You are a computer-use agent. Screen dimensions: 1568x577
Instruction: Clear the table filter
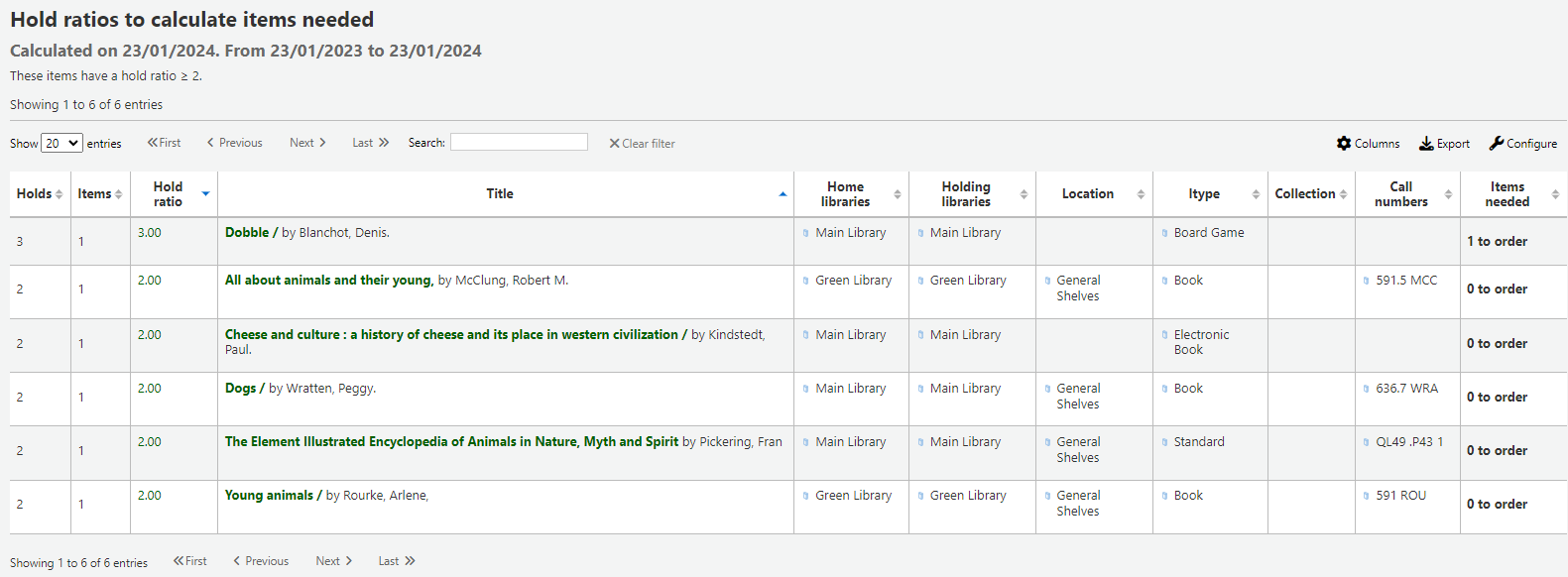(642, 144)
